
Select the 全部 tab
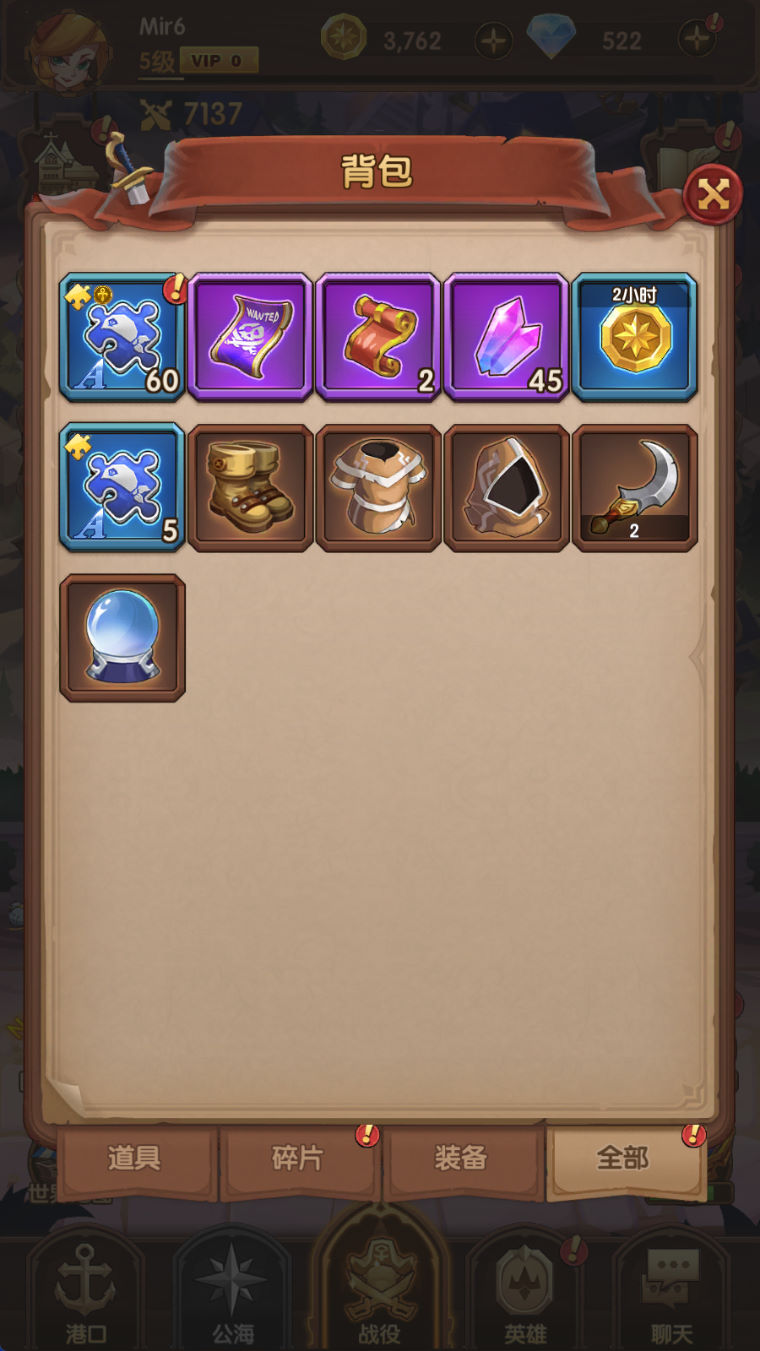point(625,1160)
